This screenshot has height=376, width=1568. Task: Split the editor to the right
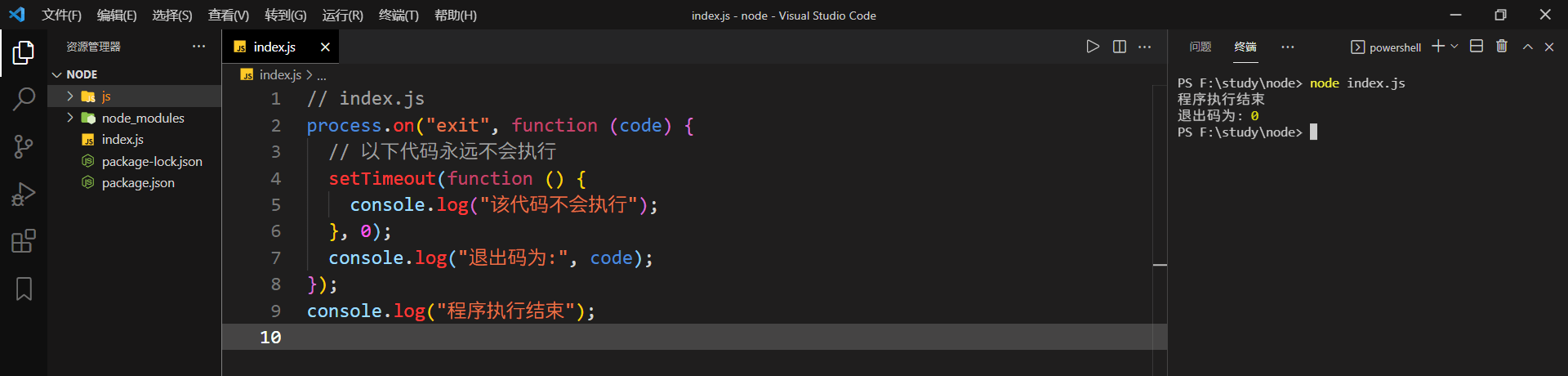click(x=1119, y=47)
